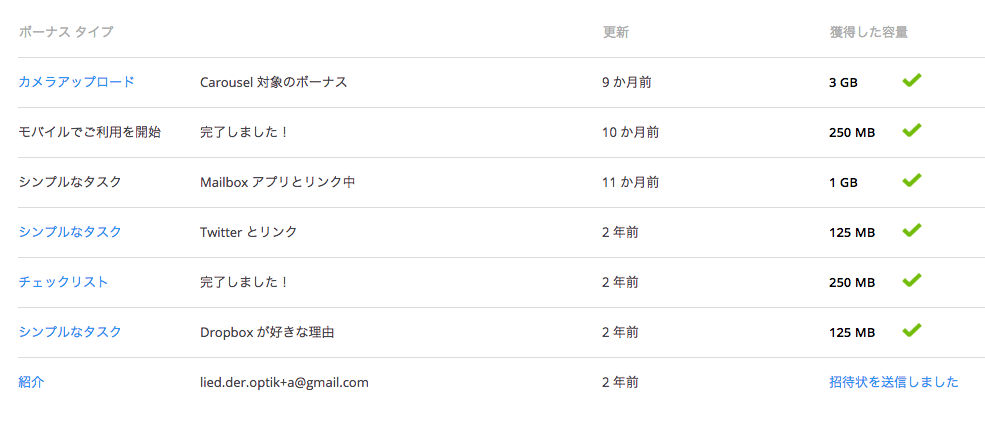The width and height of the screenshot is (985, 426).
Task: Click green checkmark beside 1 GB
Action: 912,180
